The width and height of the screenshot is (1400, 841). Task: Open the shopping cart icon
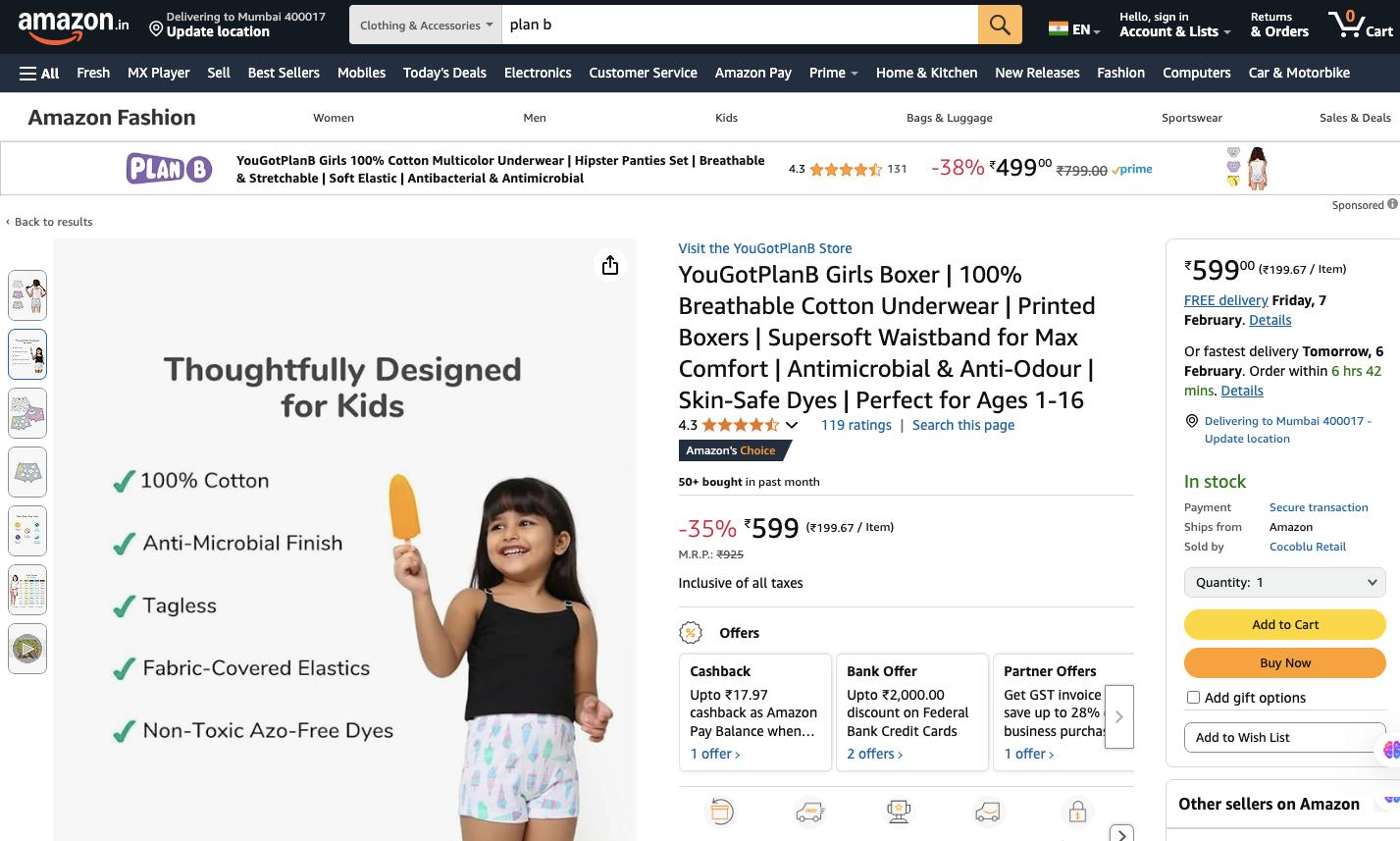(1359, 25)
